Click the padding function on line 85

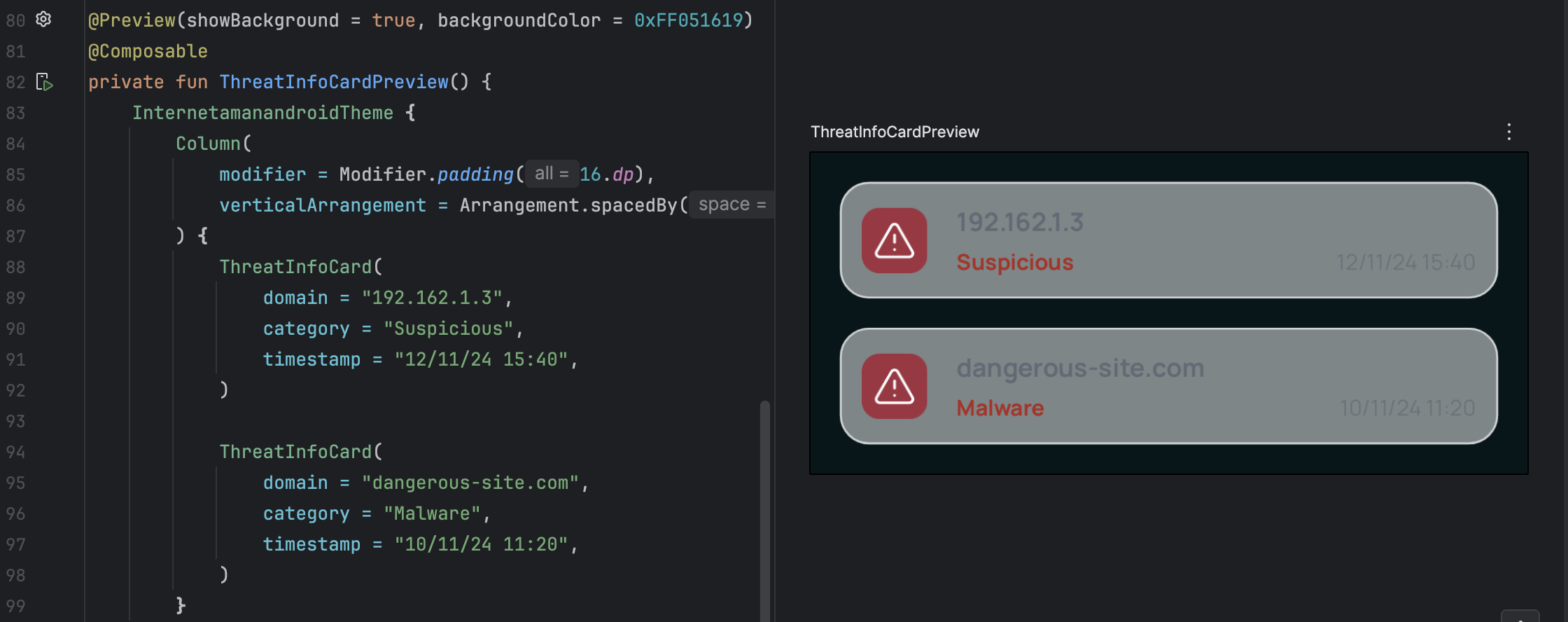(475, 174)
